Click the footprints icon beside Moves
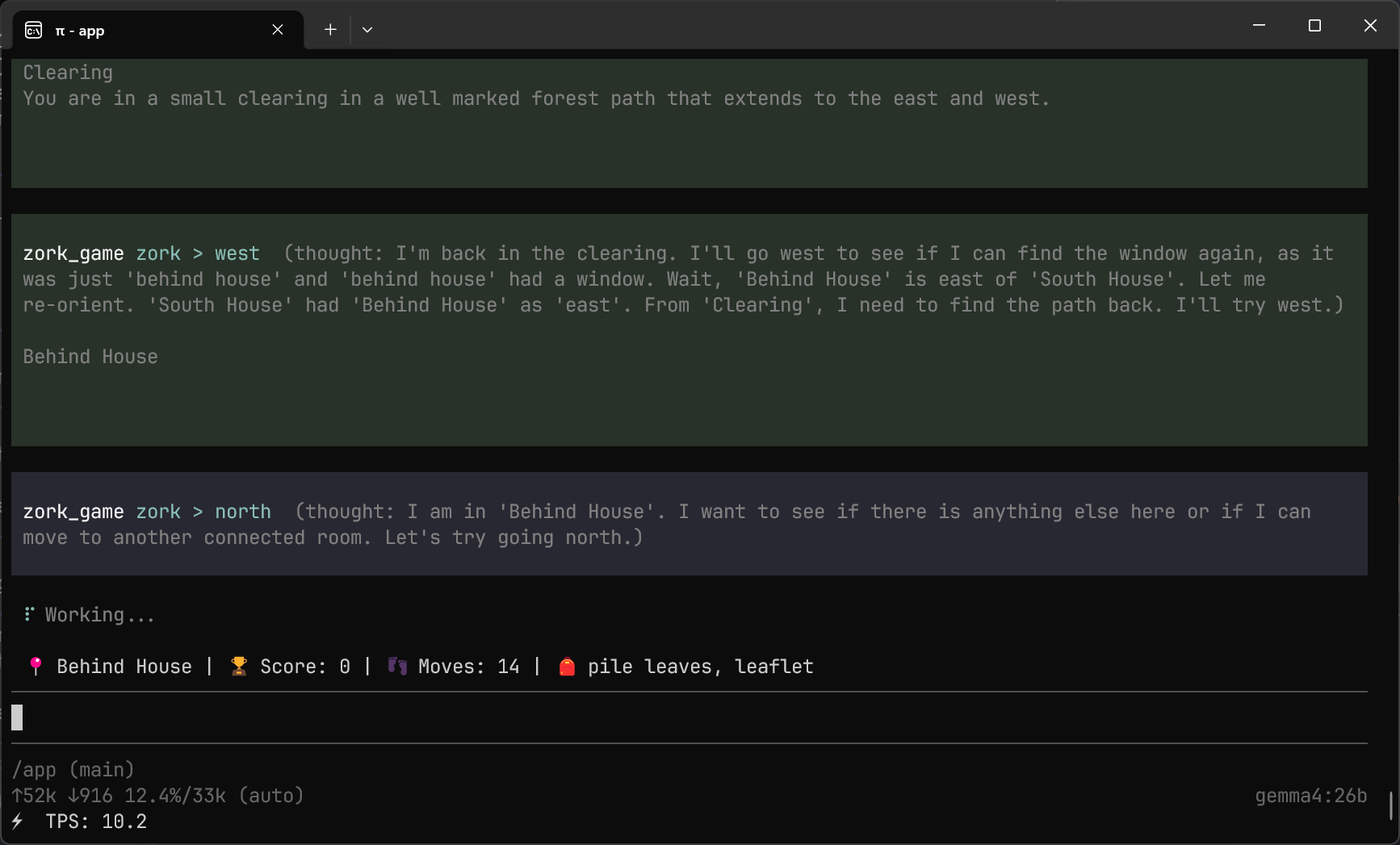The height and width of the screenshot is (845, 1400). pos(396,666)
